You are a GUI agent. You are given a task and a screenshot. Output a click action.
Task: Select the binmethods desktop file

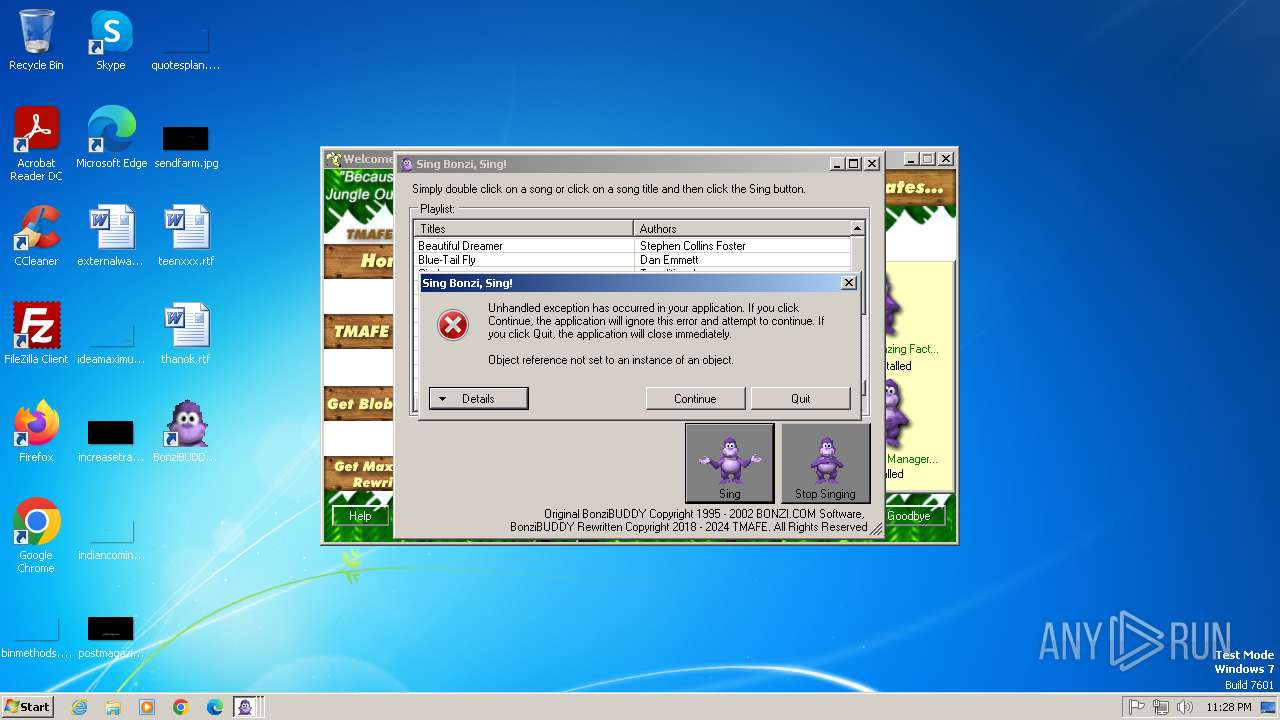click(x=36, y=636)
